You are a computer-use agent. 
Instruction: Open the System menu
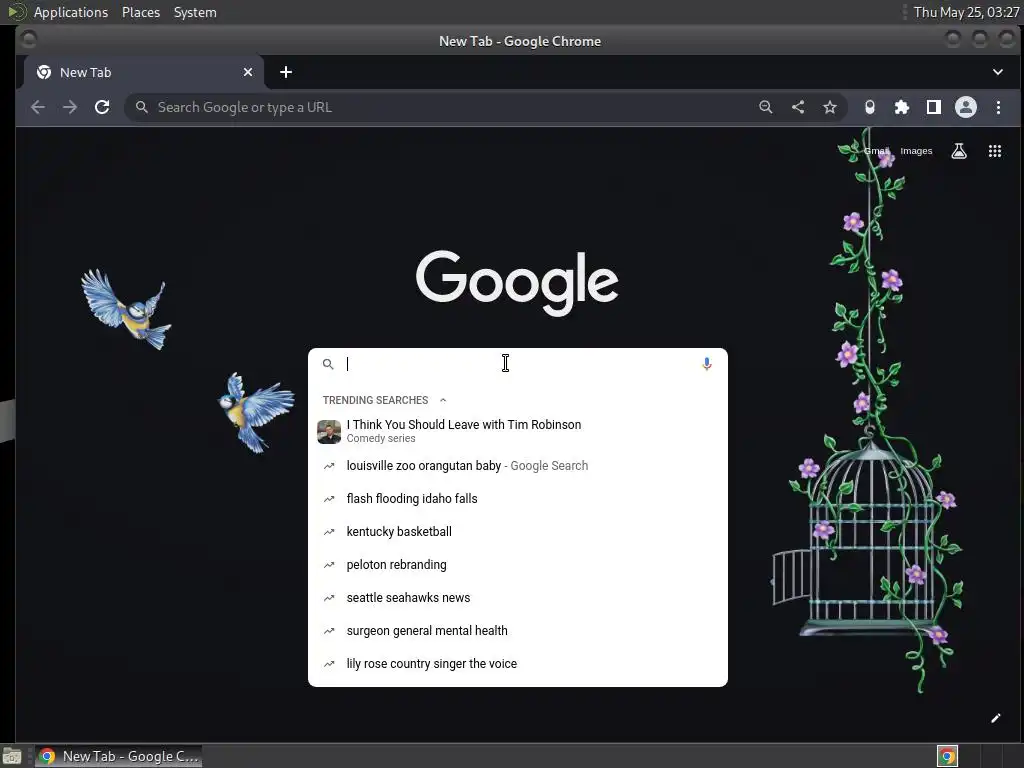(195, 12)
